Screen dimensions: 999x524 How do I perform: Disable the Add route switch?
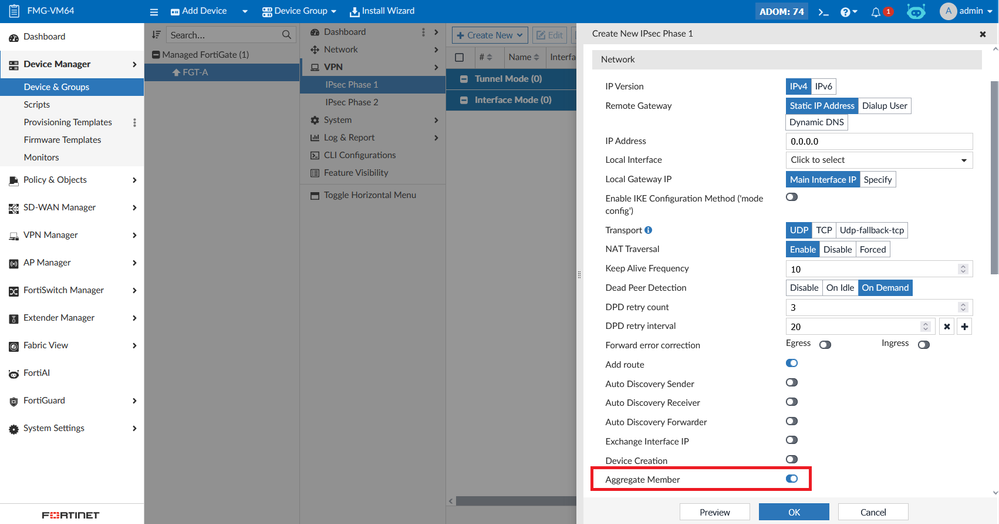[792, 363]
